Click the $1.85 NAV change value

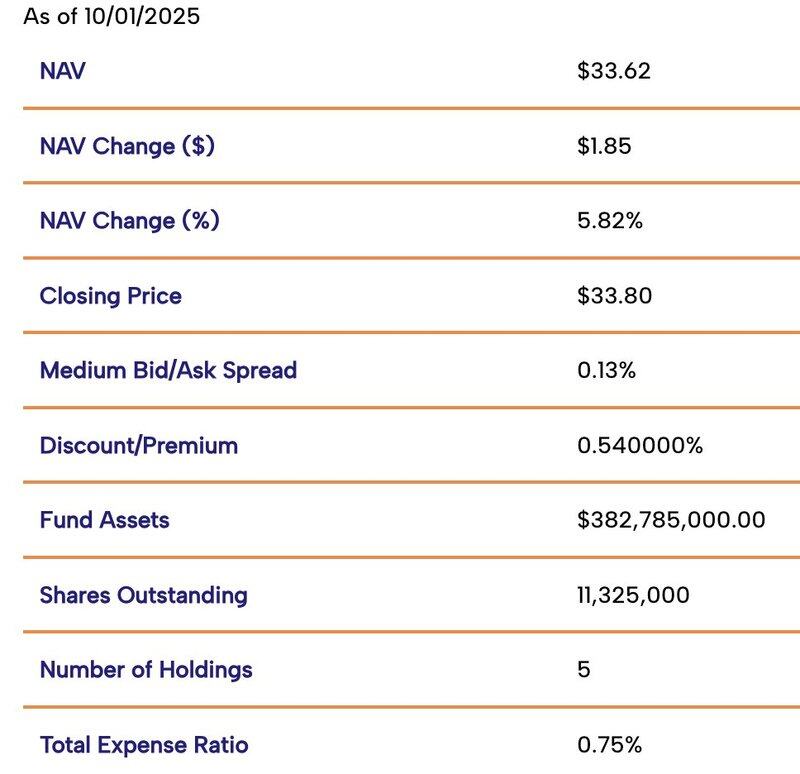604,146
